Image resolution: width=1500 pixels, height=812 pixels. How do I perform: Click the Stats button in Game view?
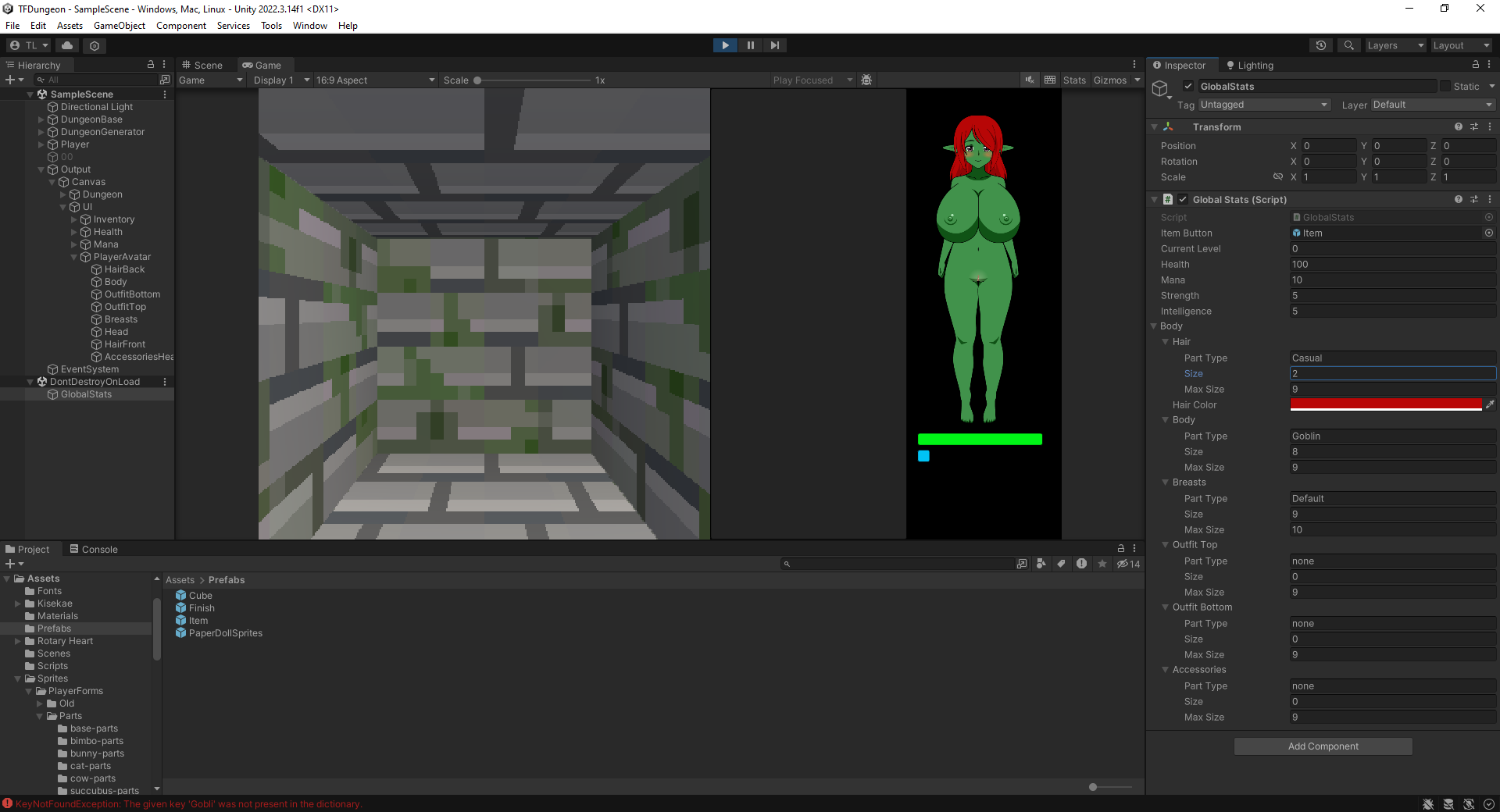pyautogui.click(x=1074, y=80)
